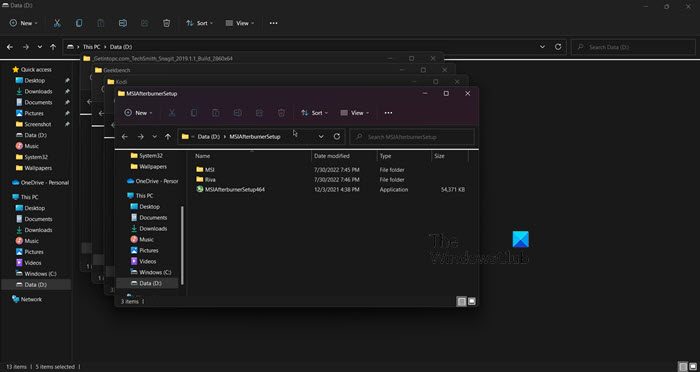
Task: Refresh the MSIAfterburnerSetup folder view
Action: pos(337,137)
